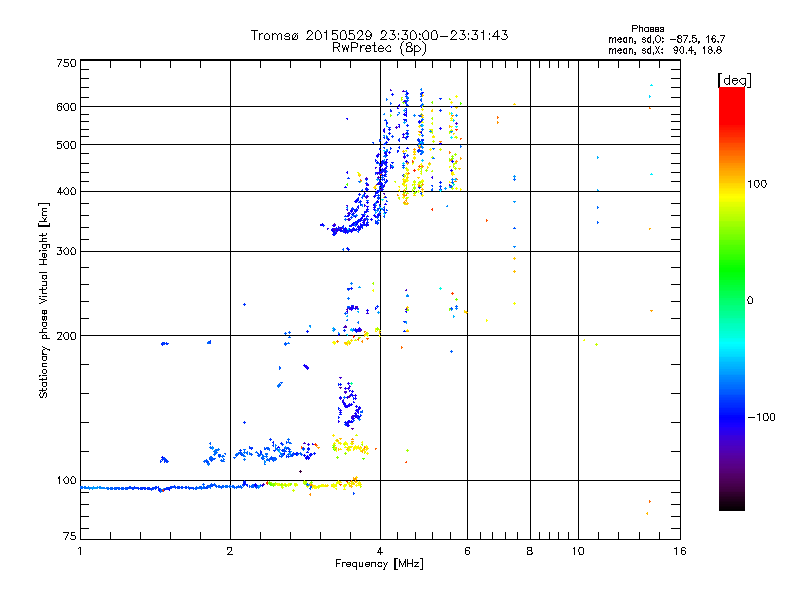800x600 pixels.
Task: Click the purple point cluster near 150 km
Action: tap(349, 402)
